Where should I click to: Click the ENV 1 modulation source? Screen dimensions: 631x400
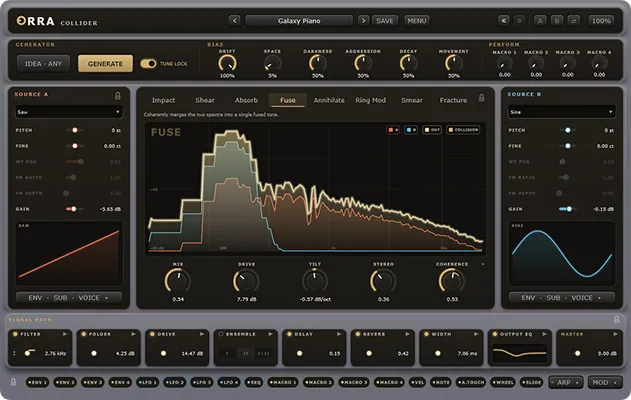(37, 382)
